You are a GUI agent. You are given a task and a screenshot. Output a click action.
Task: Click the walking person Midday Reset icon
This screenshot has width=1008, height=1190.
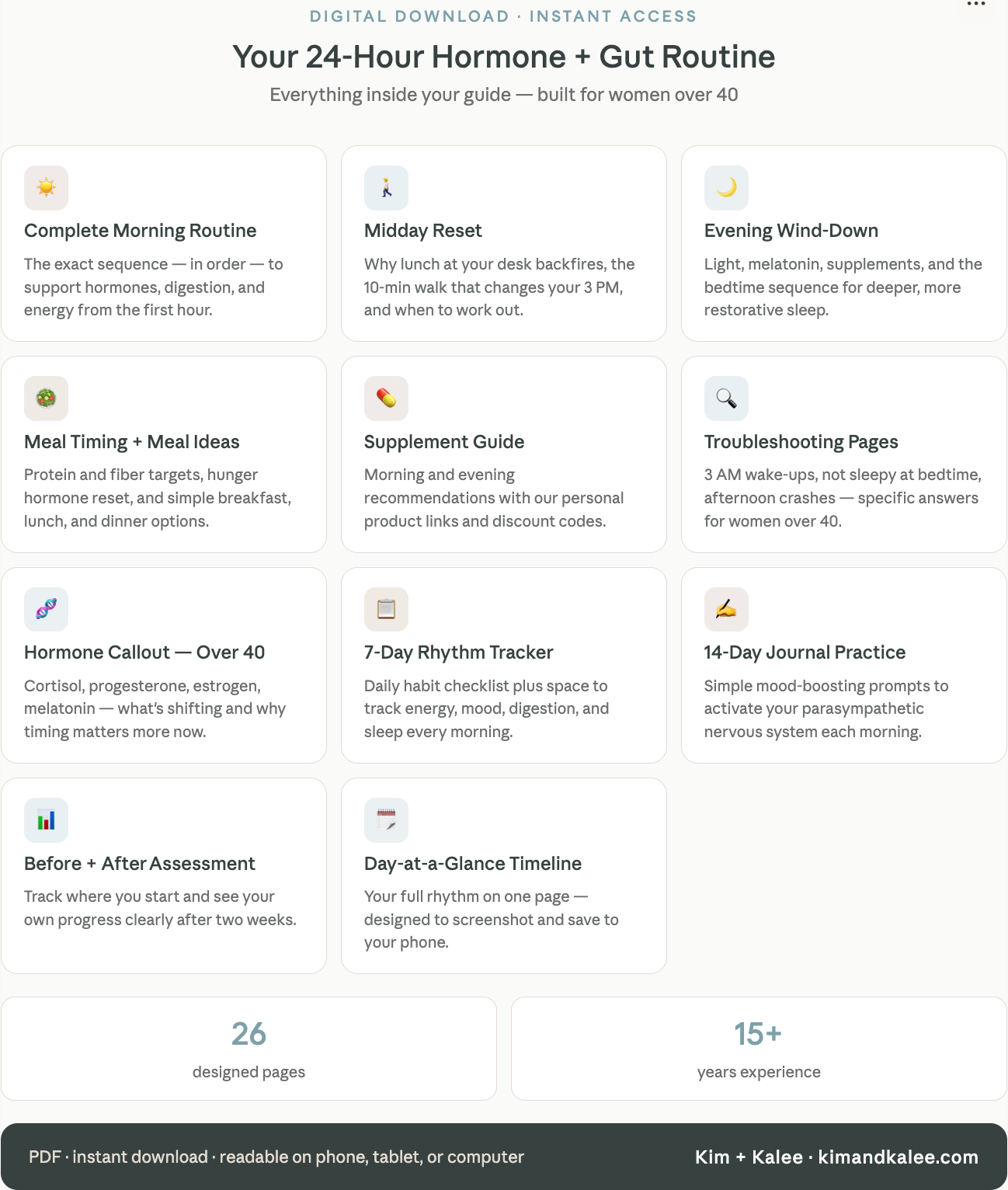[x=386, y=188]
